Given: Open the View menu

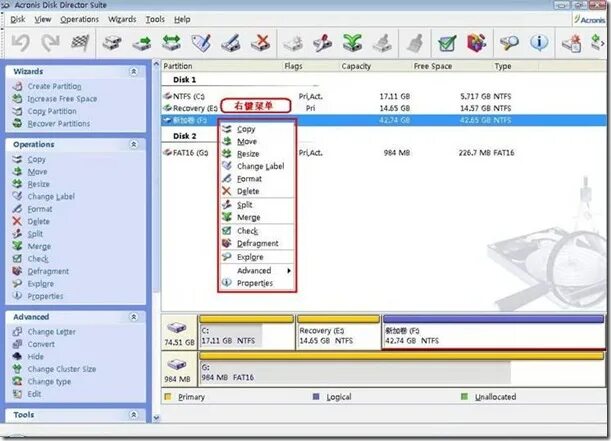Looking at the screenshot, I should [x=42, y=19].
